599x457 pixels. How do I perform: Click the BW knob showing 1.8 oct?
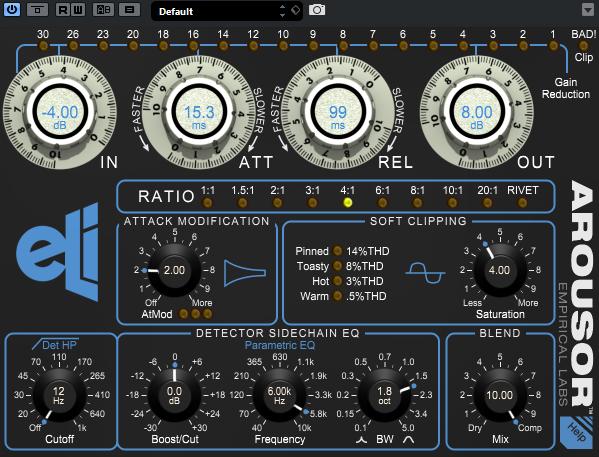[384, 395]
